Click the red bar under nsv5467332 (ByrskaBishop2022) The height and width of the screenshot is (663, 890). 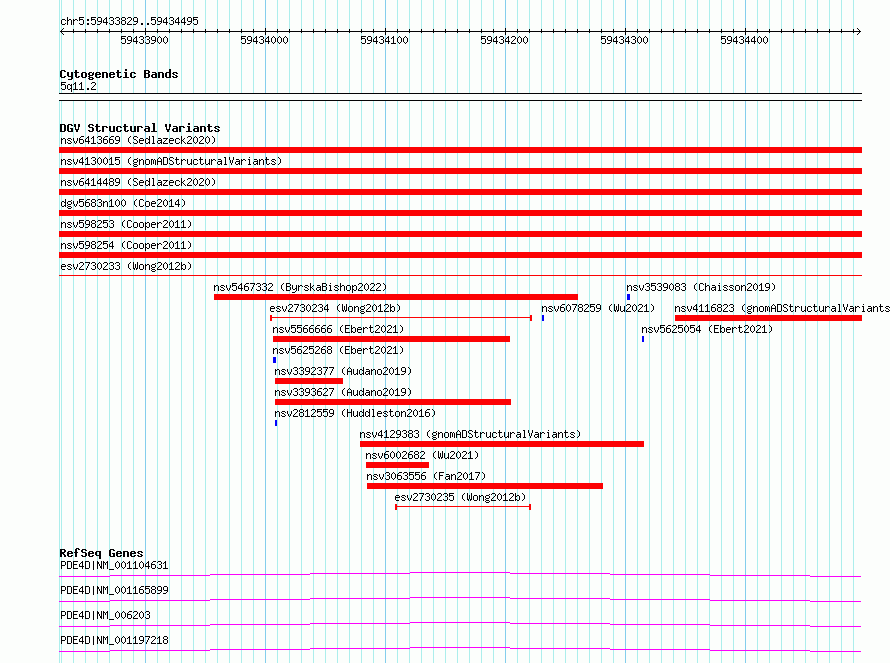[396, 297]
